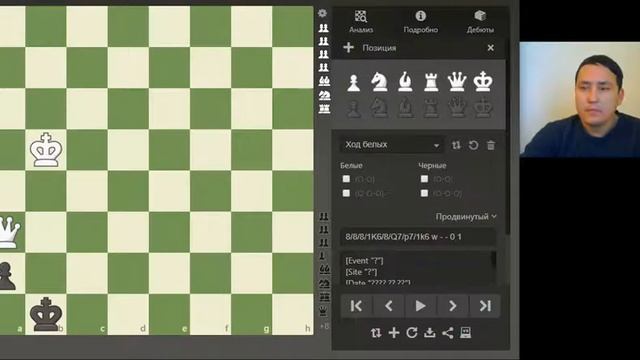Toggle black kingside castling (O-O) checkbox
This screenshot has height=360, width=640.
click(x=424, y=179)
